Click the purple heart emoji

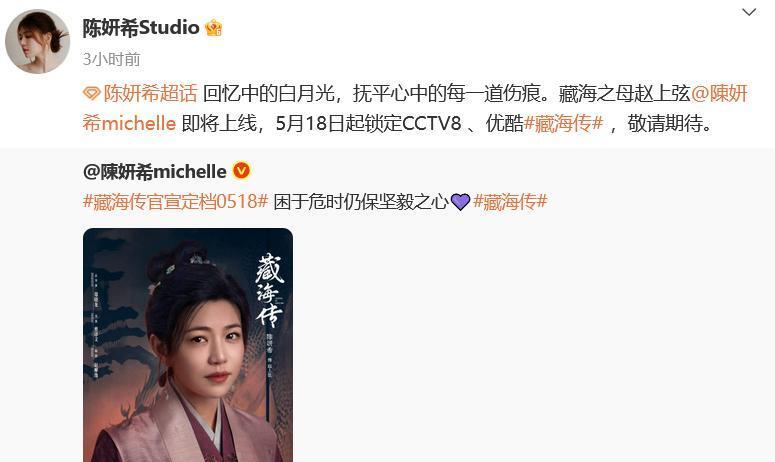click(x=460, y=202)
